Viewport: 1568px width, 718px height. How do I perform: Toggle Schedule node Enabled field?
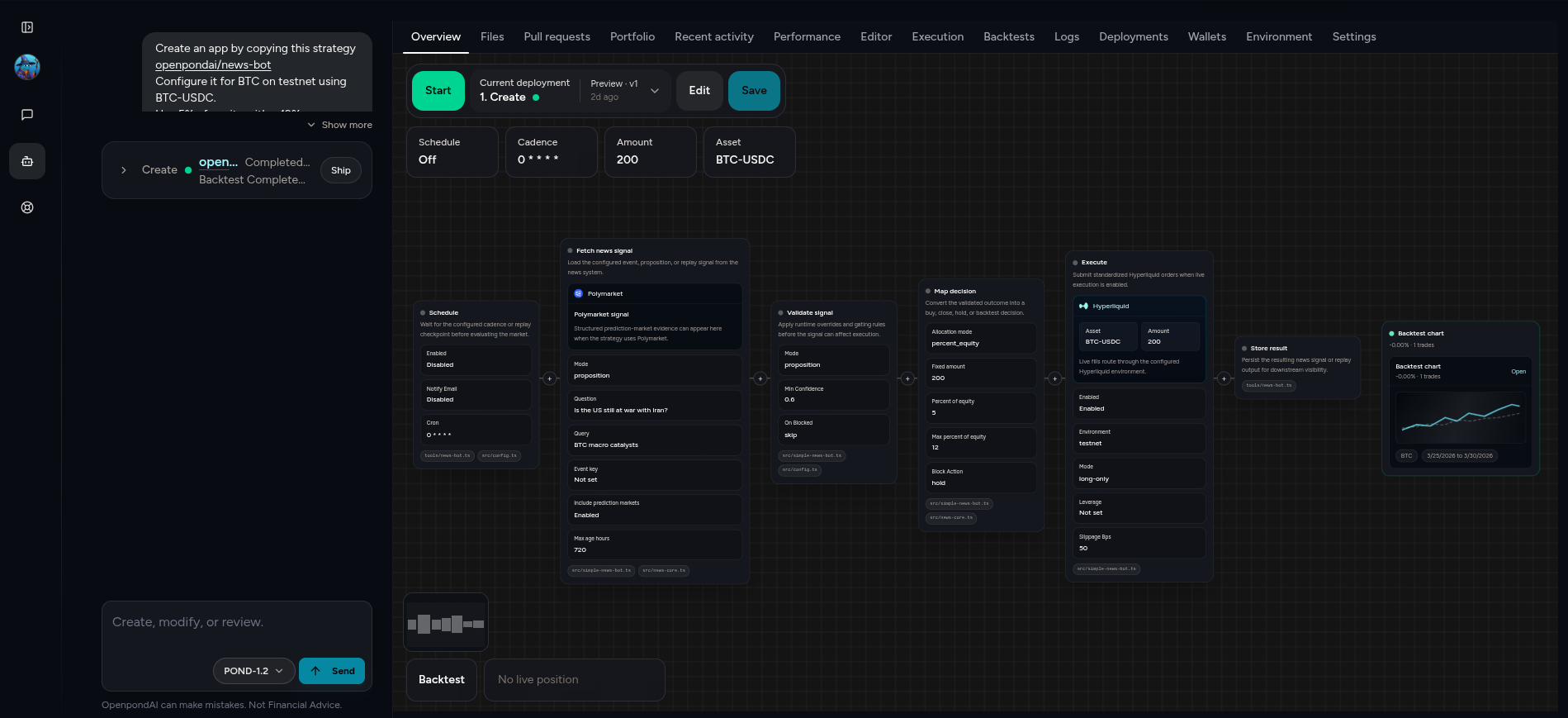coord(476,359)
